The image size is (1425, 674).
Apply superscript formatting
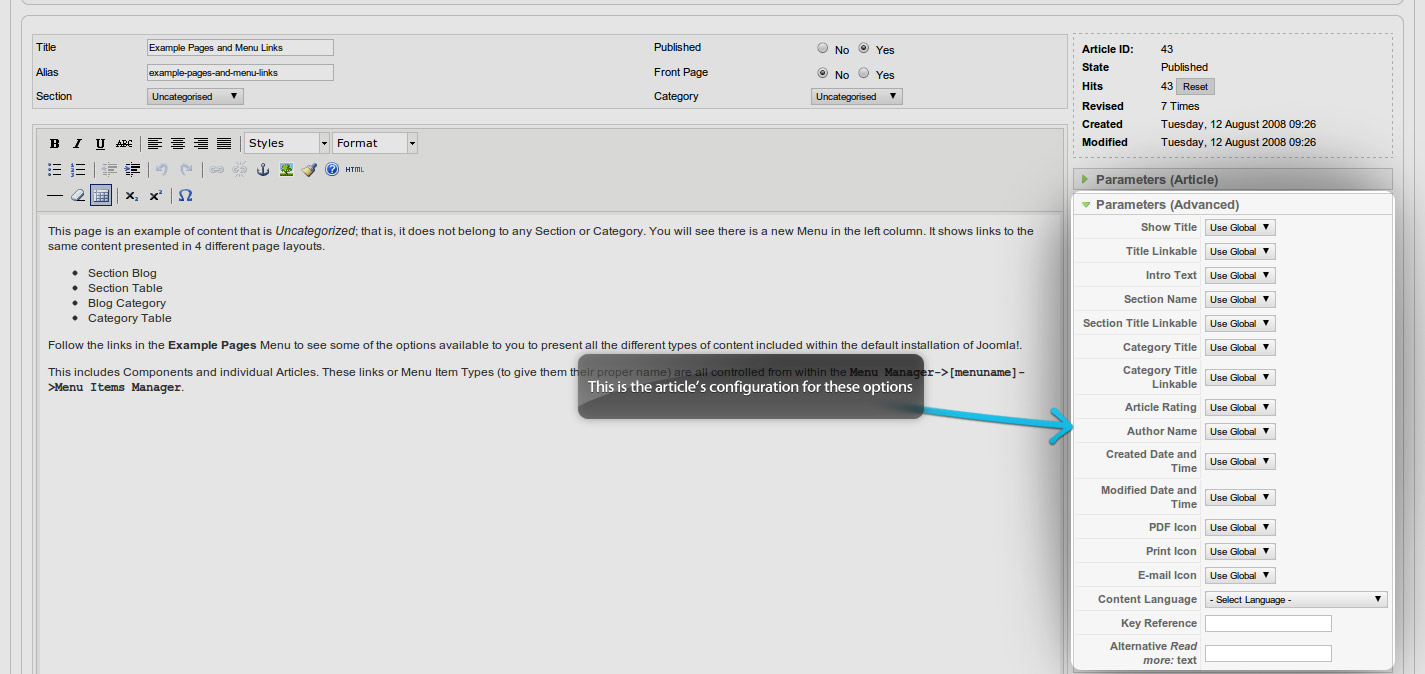click(x=155, y=196)
